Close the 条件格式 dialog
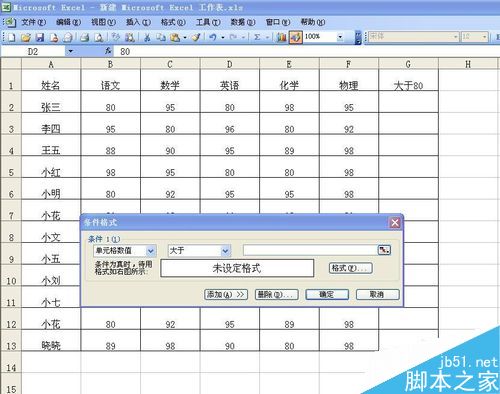The image size is (500, 394). pos(395,223)
